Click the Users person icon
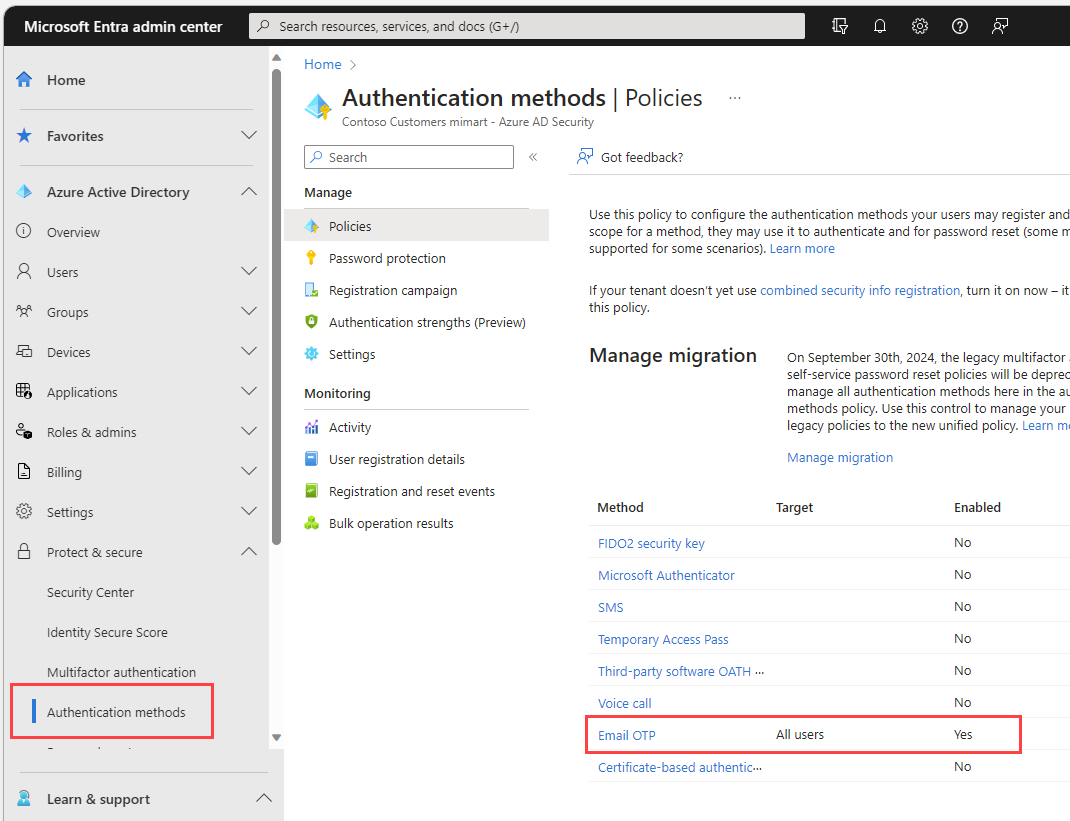The width and height of the screenshot is (1070, 821). (x=24, y=272)
